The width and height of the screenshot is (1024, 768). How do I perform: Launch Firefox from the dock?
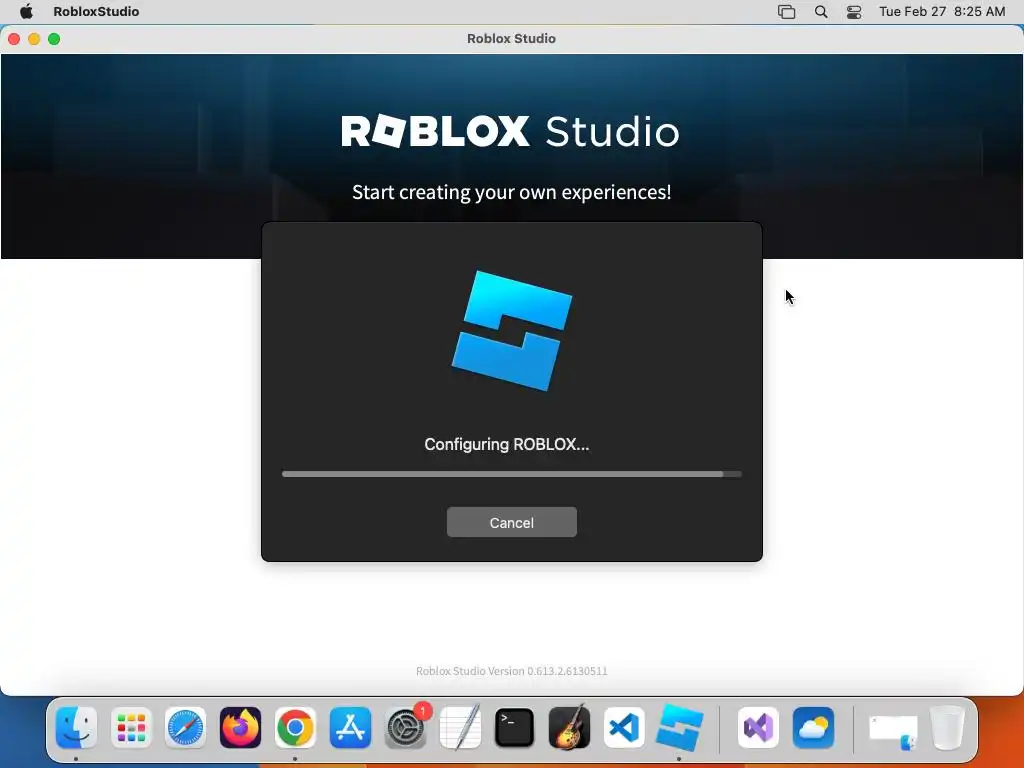point(240,728)
